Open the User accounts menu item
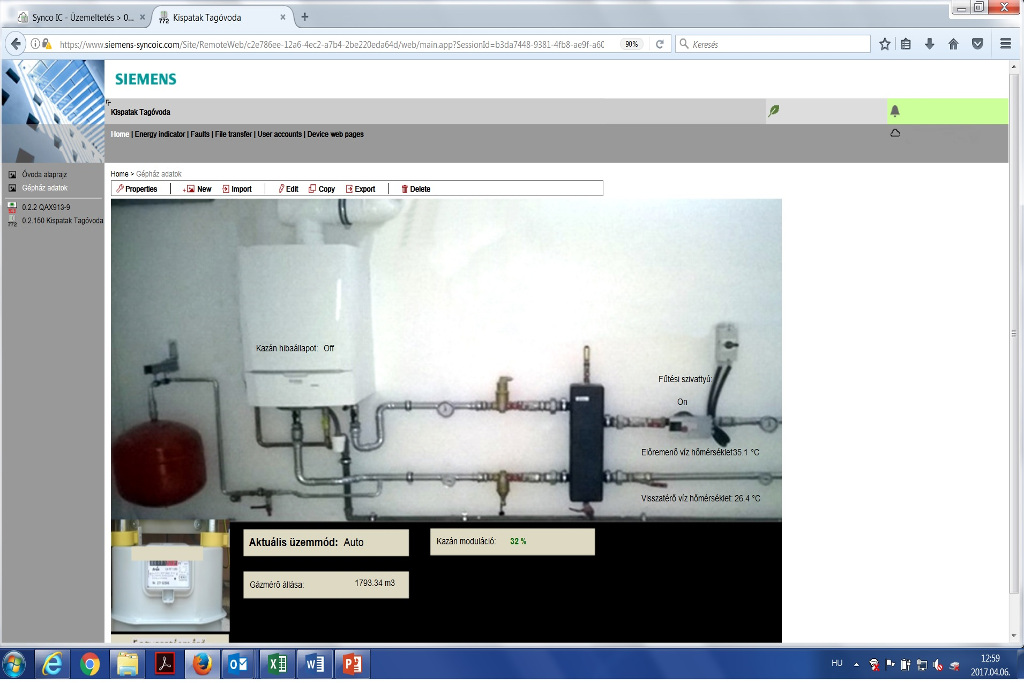This screenshot has height=683, width=1024. (x=280, y=134)
